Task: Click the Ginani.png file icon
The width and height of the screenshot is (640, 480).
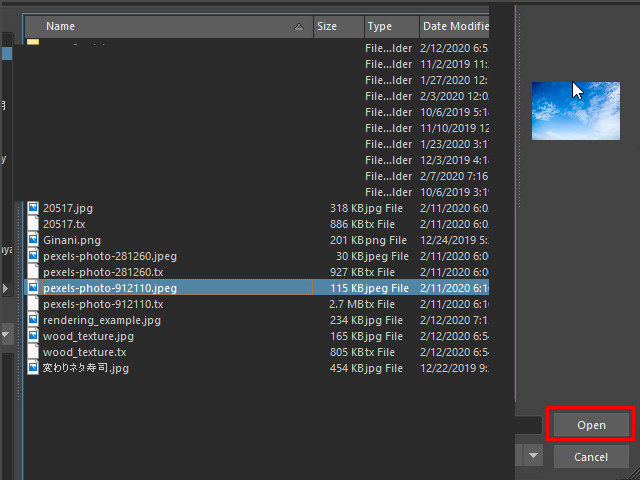Action: pyautogui.click(x=32, y=240)
